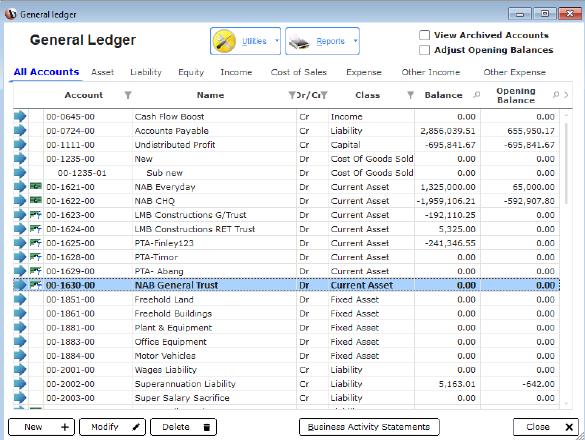Viewport: 585px width, 440px height.
Task: Open the Account column filter funnel
Action: [128, 95]
